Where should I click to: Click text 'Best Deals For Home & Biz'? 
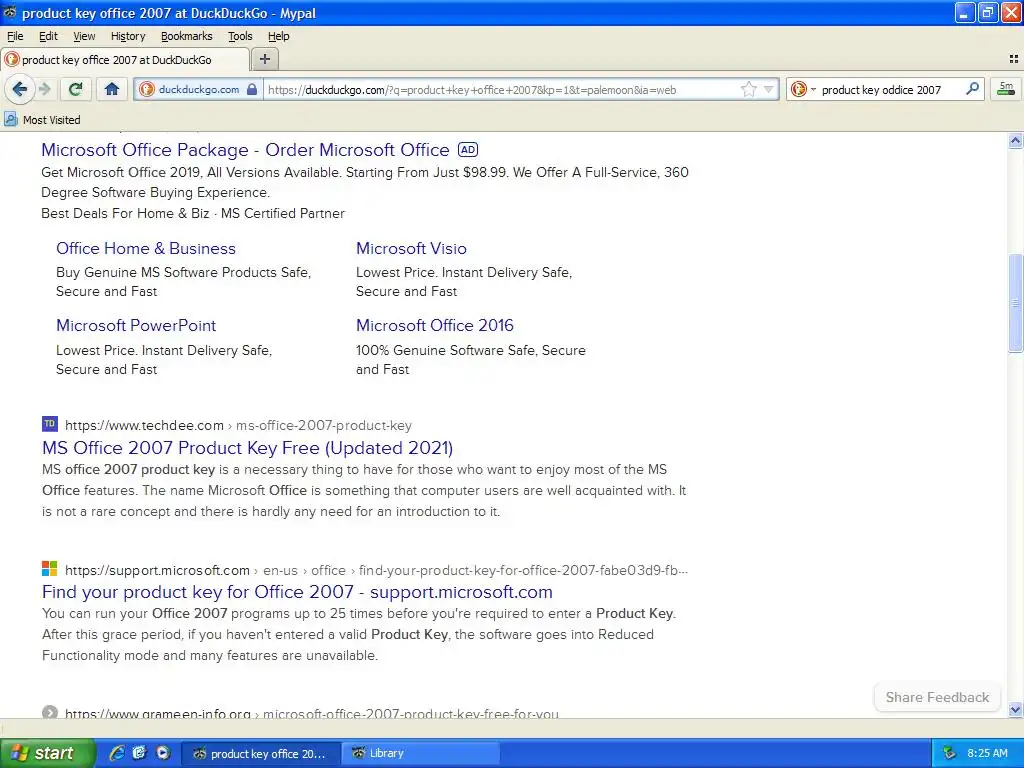[x=125, y=213]
